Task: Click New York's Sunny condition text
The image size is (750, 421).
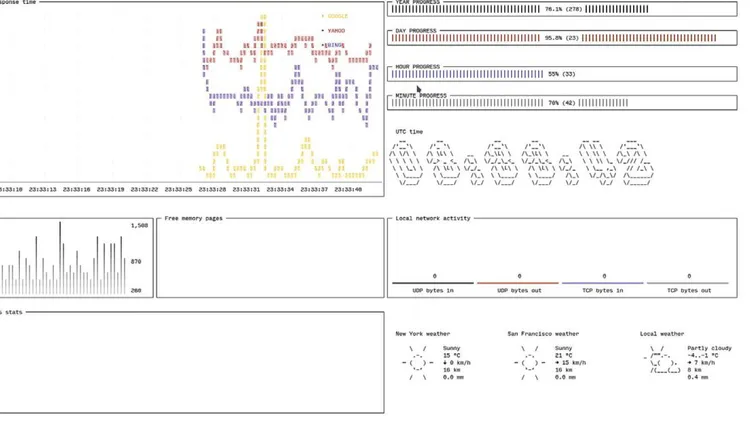Action: coord(451,348)
